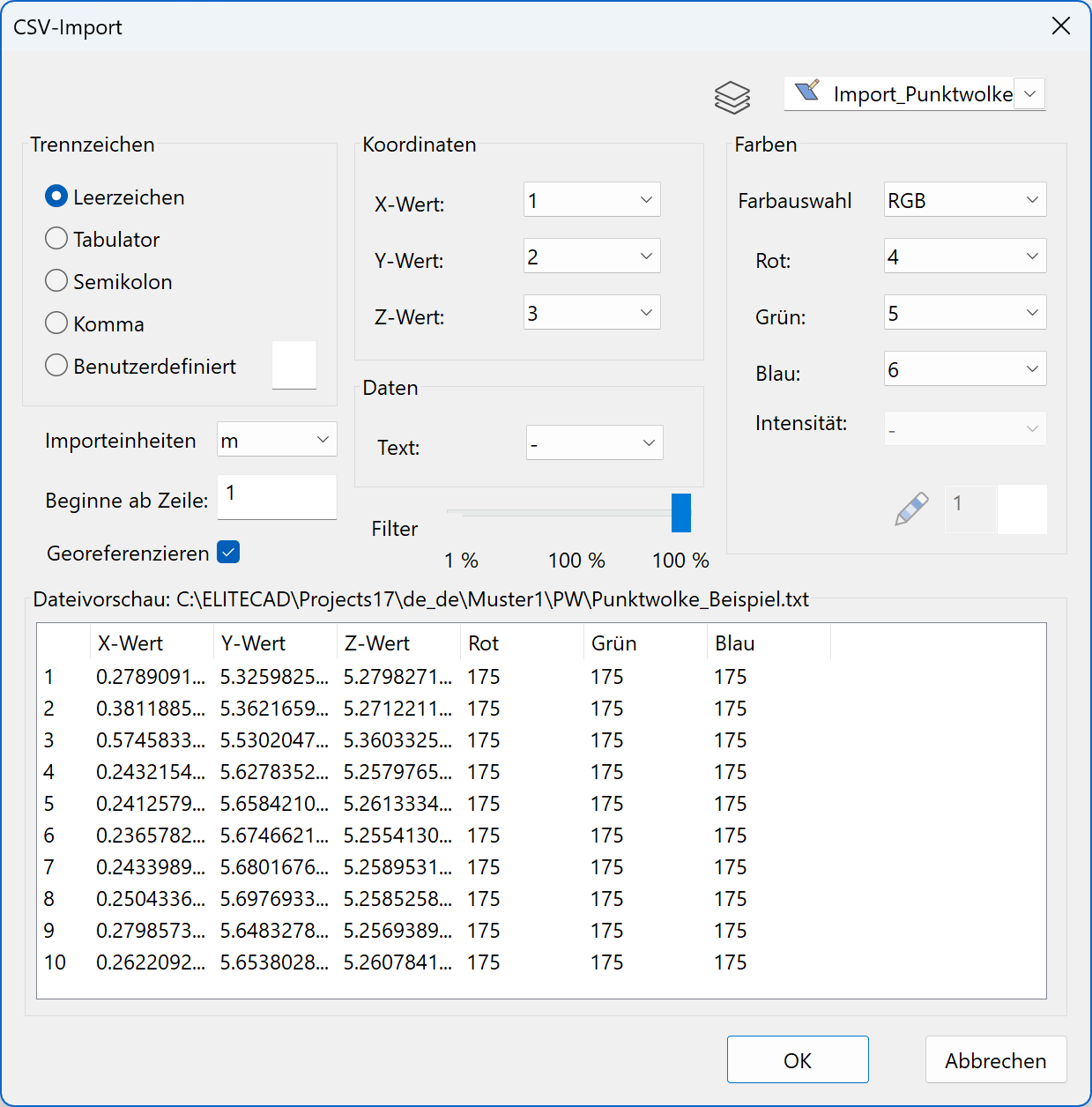Click the white color swatch beside the pencil
The height and width of the screenshot is (1107, 1092).
pyautogui.click(x=1022, y=509)
